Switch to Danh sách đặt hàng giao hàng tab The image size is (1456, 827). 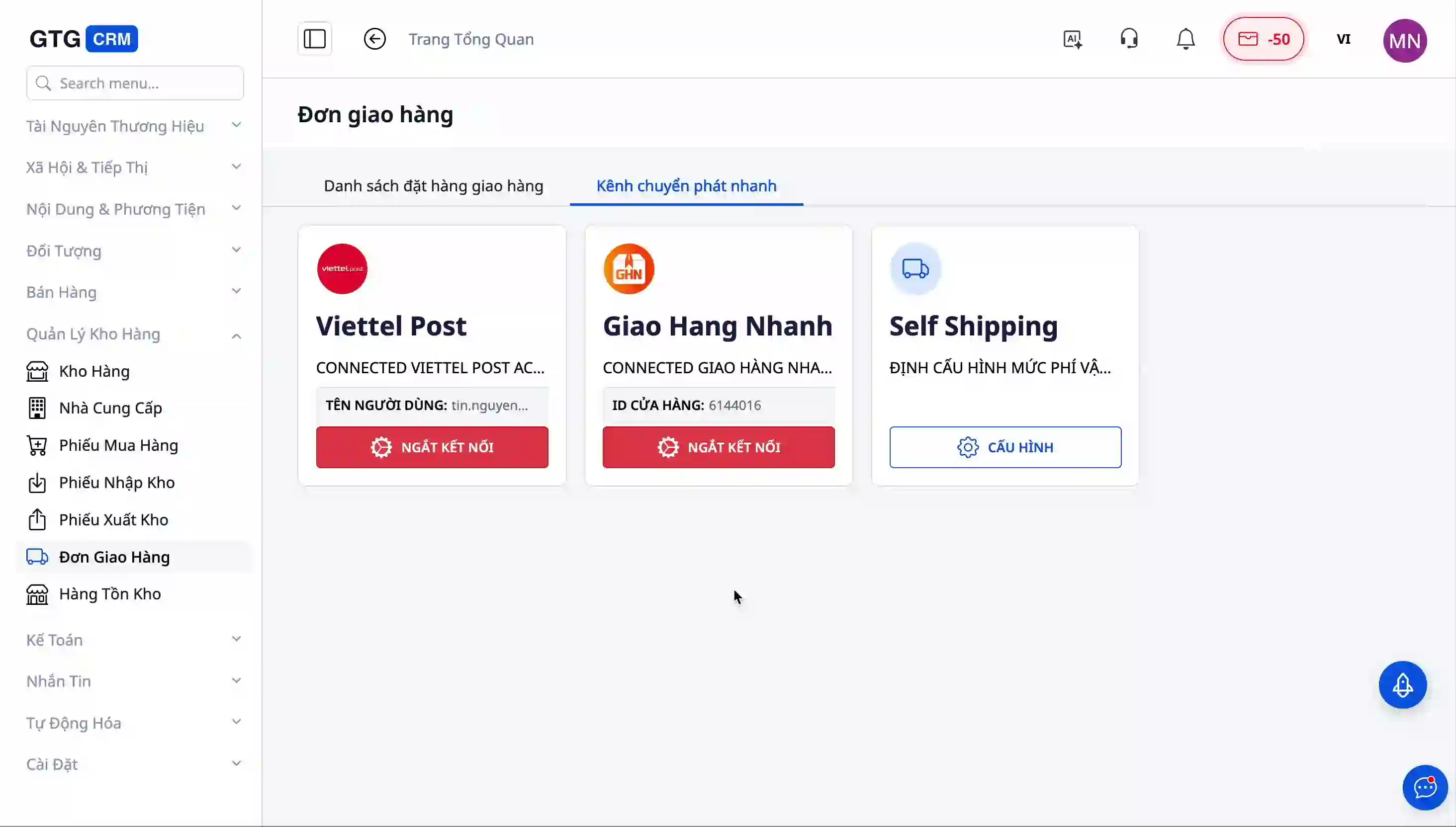tap(434, 186)
